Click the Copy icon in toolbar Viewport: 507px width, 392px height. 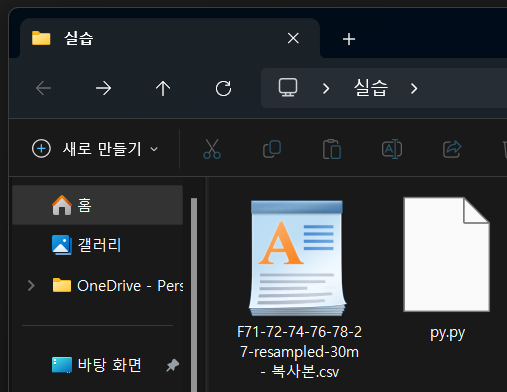click(x=272, y=149)
